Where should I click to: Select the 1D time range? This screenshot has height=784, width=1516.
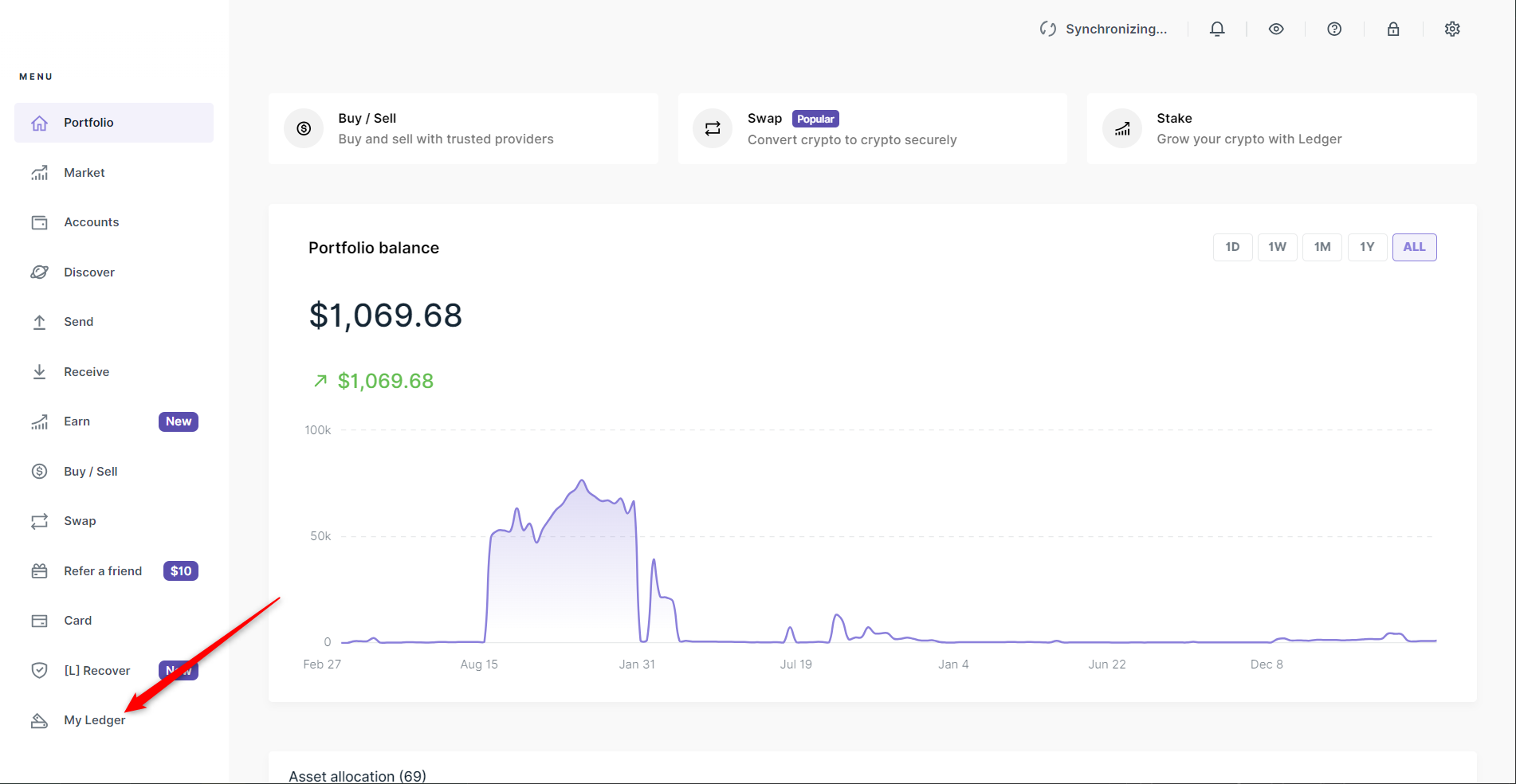pyautogui.click(x=1232, y=247)
